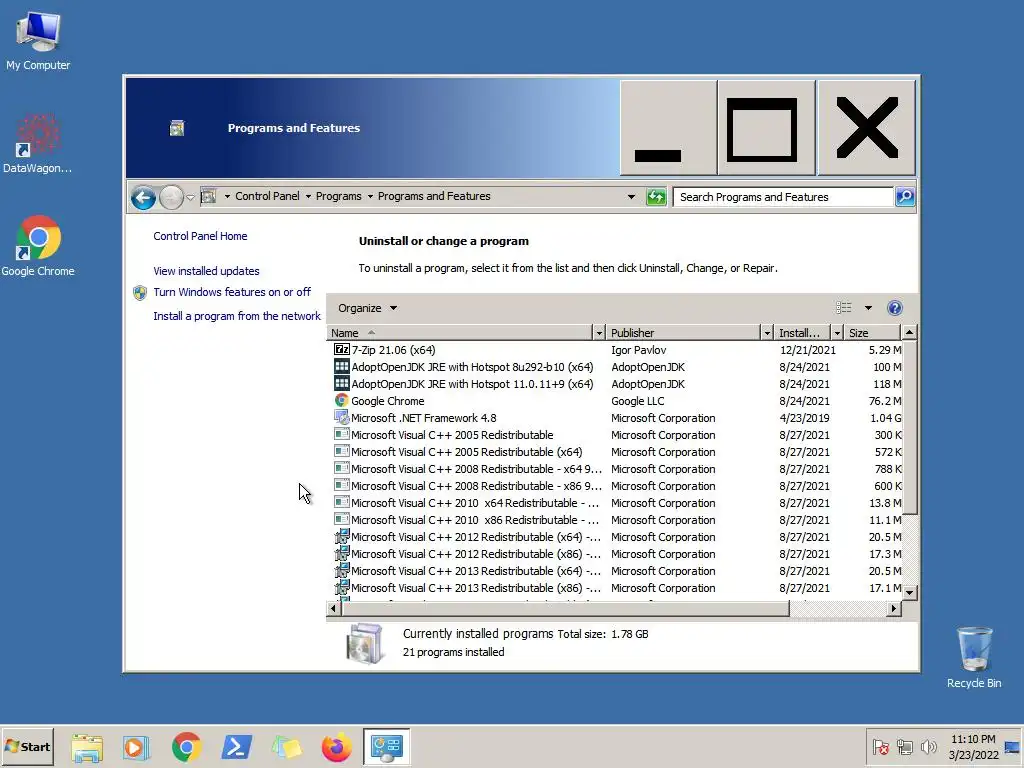Click vertical scrollbar down arrow
The width and height of the screenshot is (1024, 768).
tap(909, 592)
